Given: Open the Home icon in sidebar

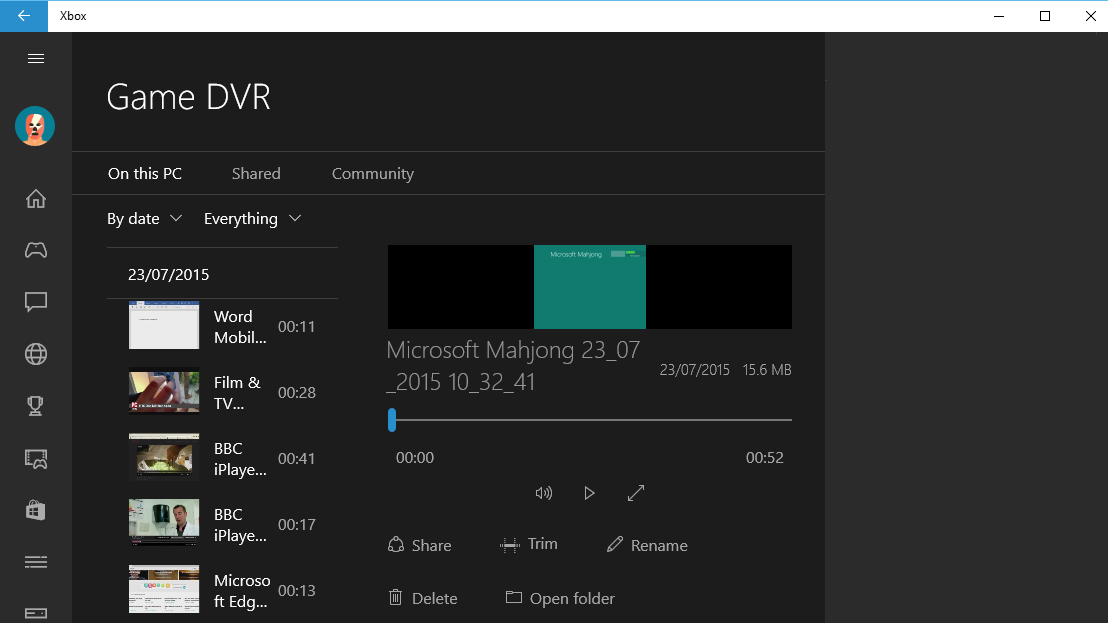Looking at the screenshot, I should [x=35, y=198].
